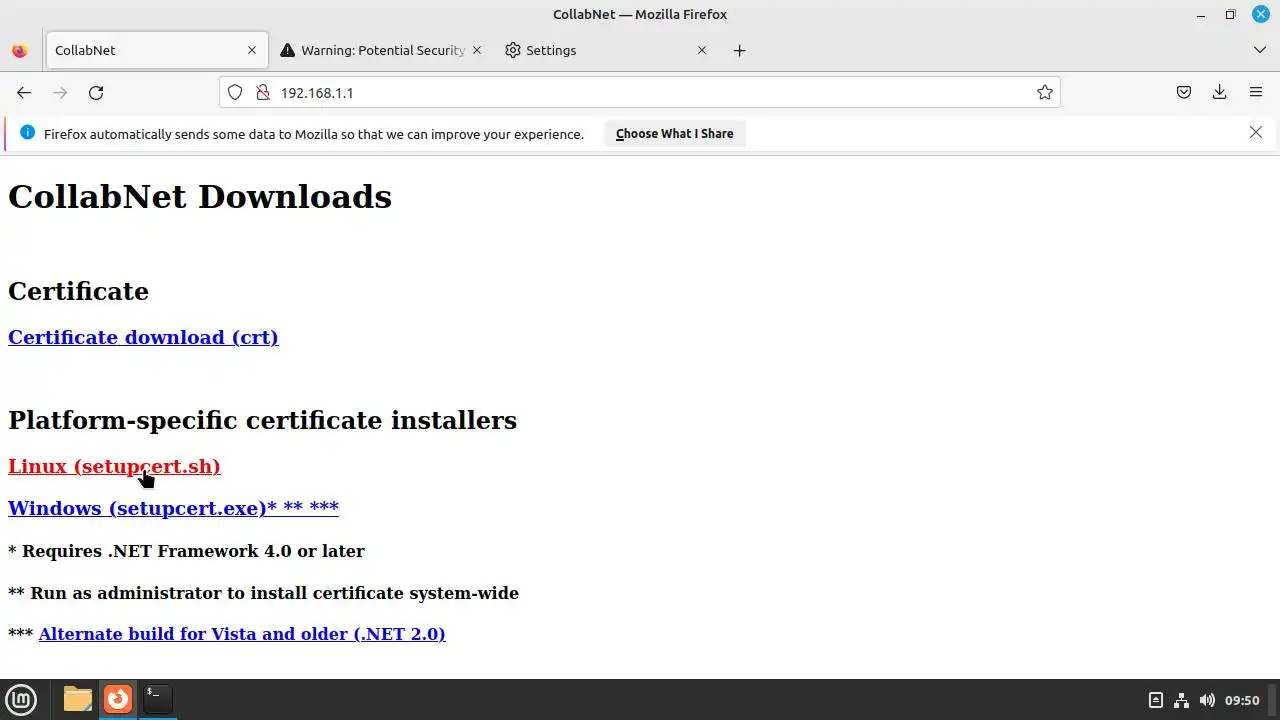
Task: Click the notification bar info icon
Action: click(x=27, y=133)
